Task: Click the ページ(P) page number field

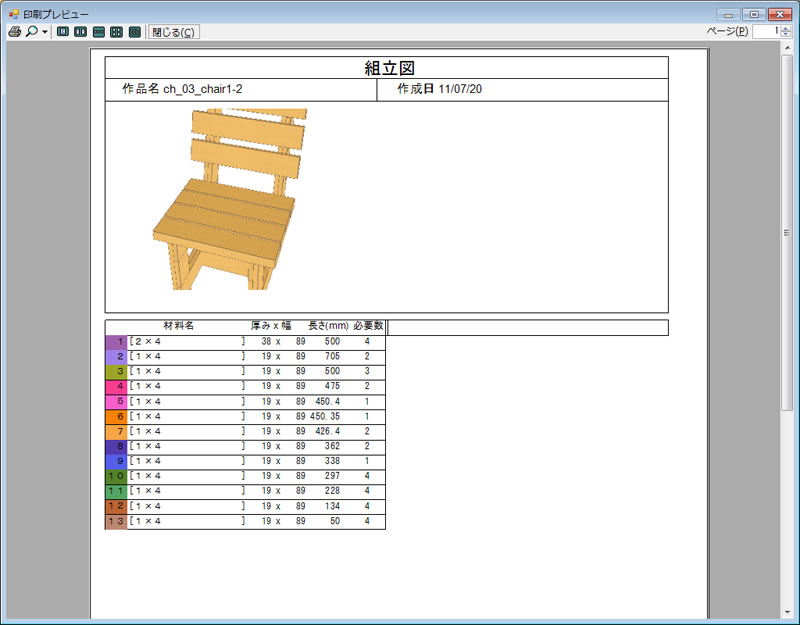Action: point(766,31)
